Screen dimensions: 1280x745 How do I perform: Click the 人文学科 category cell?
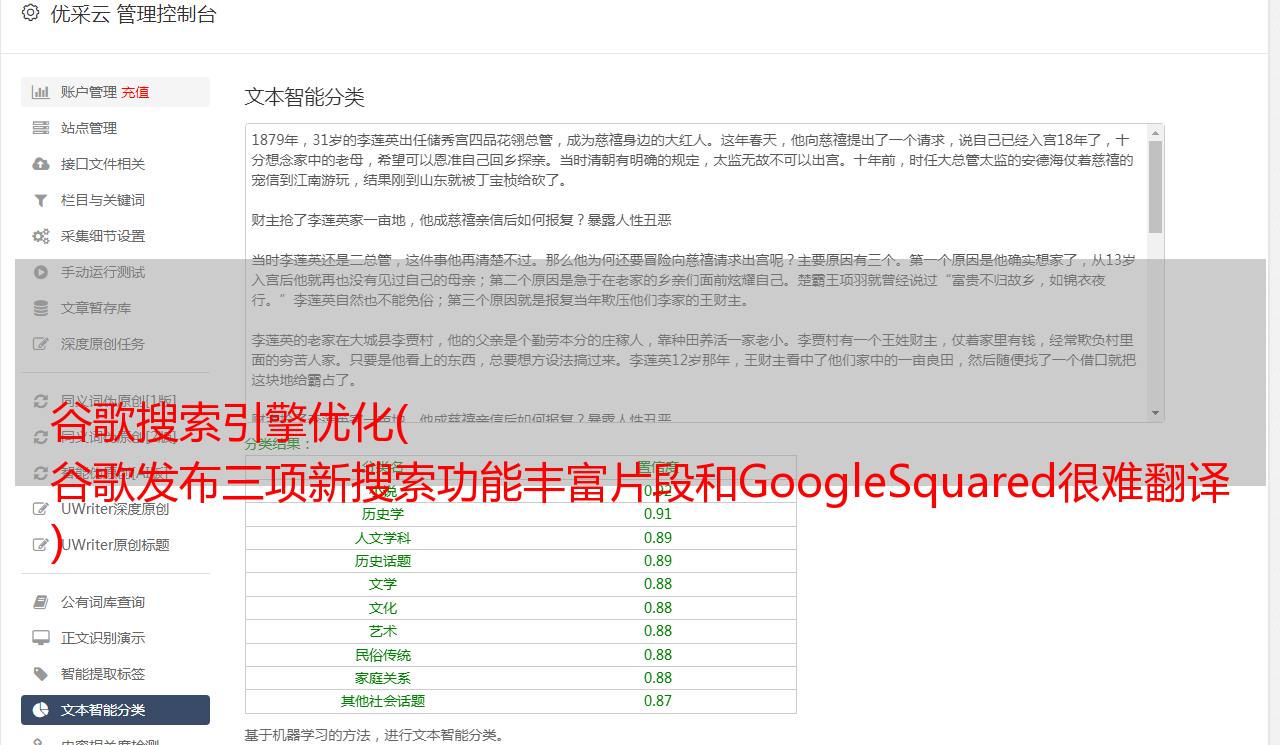pos(383,538)
